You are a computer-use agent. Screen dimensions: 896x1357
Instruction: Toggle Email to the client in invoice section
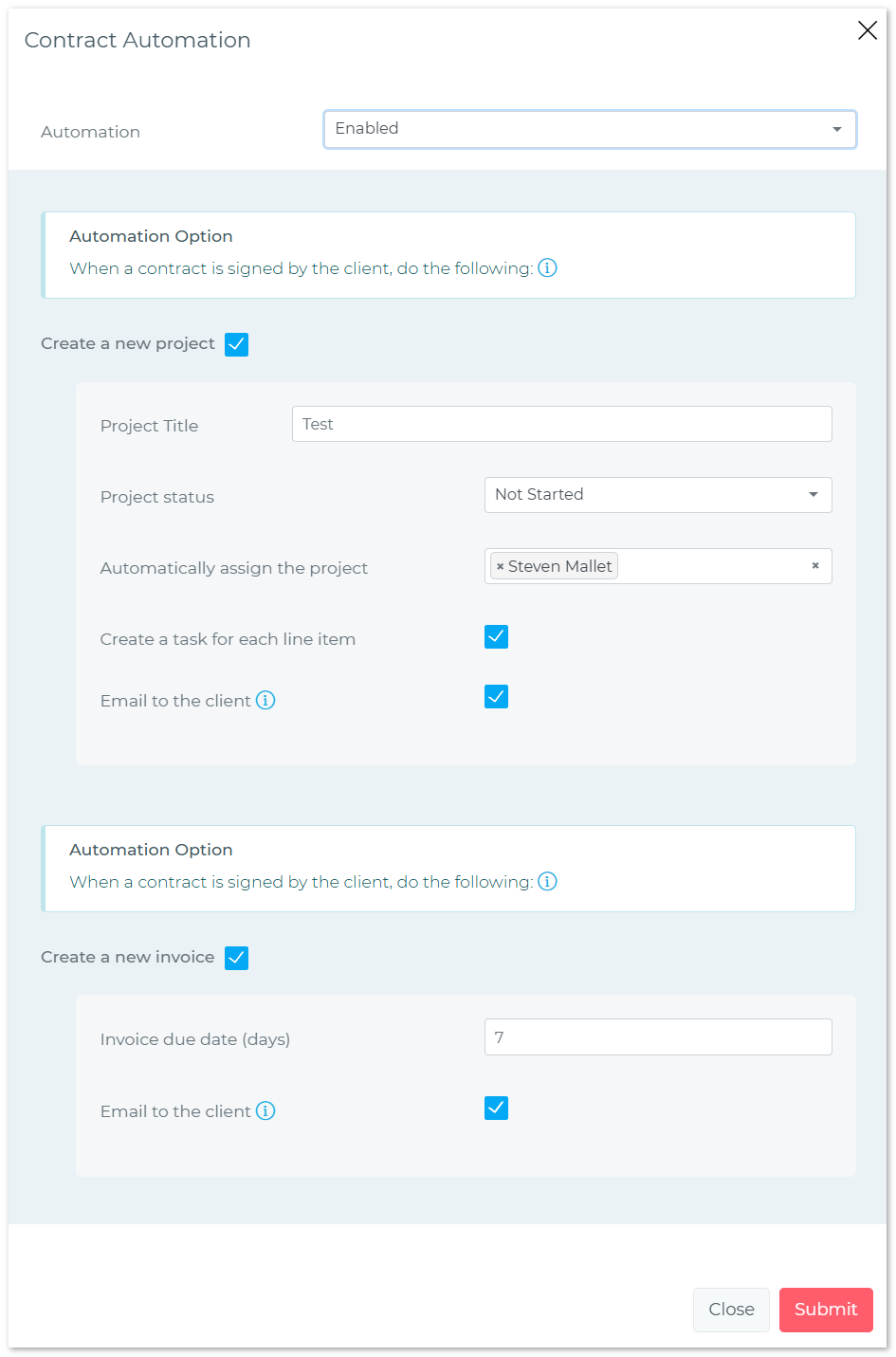point(496,1108)
